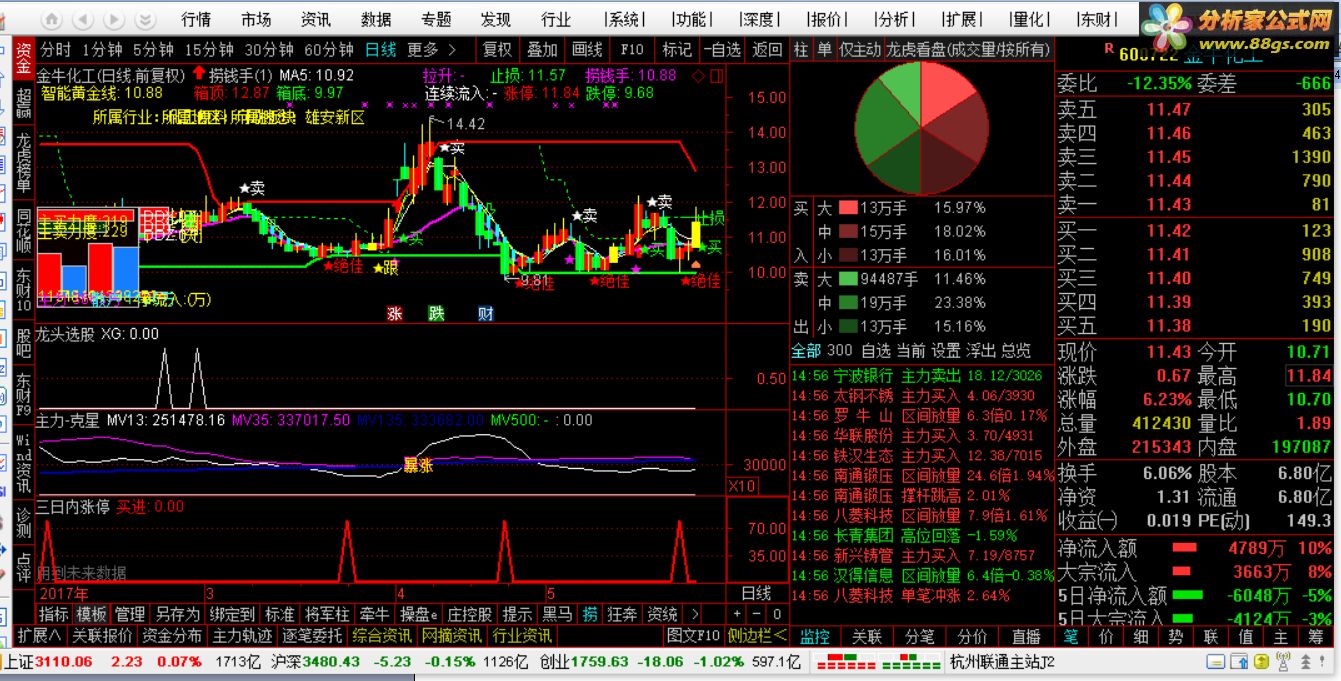Click the plus zoom button below chart

(x=738, y=614)
